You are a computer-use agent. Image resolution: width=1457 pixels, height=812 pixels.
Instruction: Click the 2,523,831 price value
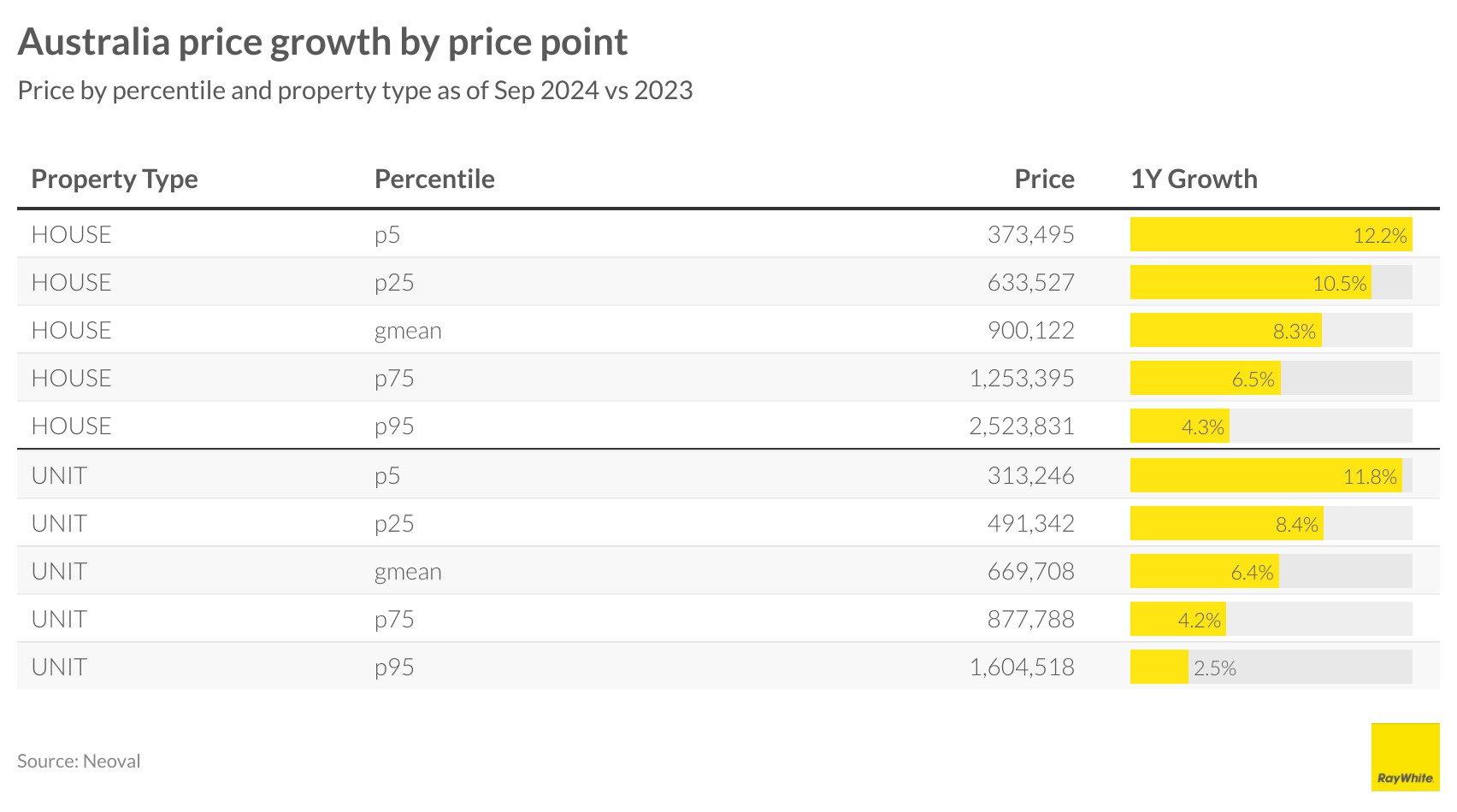pyautogui.click(x=1022, y=426)
